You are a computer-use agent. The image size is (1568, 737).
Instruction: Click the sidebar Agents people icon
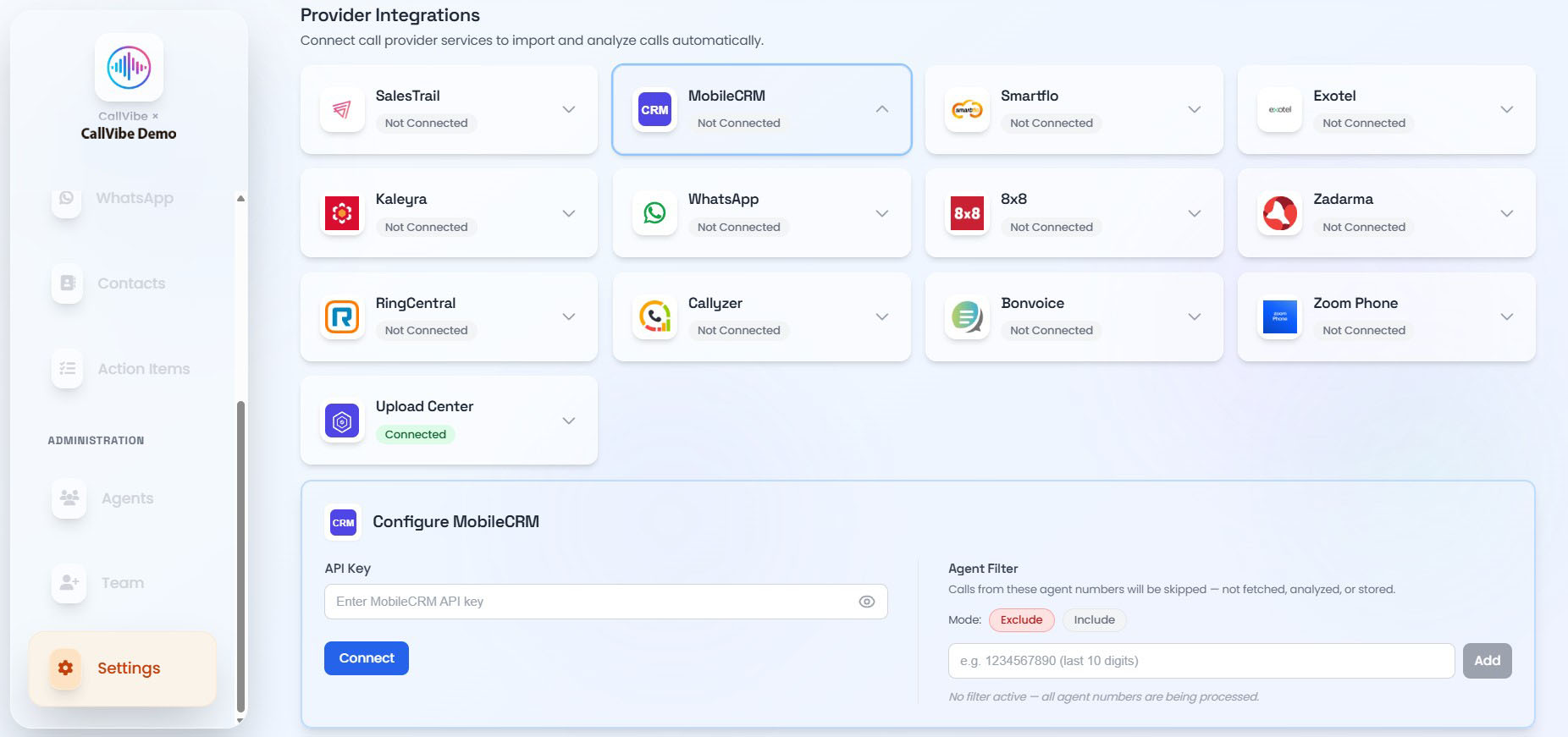[69, 498]
